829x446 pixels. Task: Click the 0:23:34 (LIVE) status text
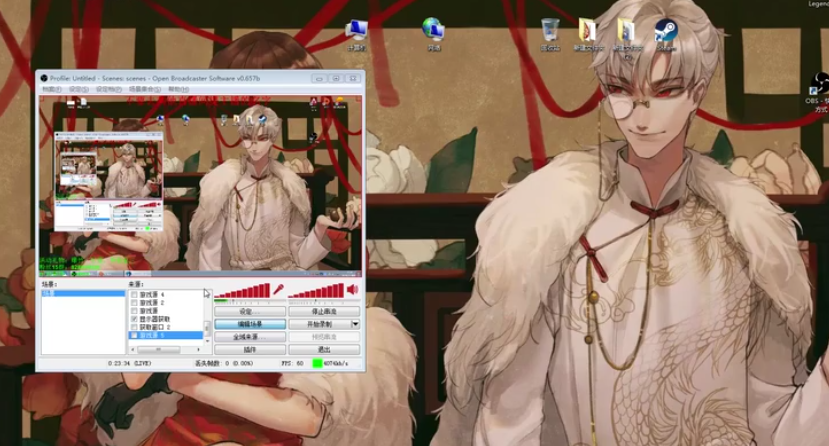pos(130,364)
